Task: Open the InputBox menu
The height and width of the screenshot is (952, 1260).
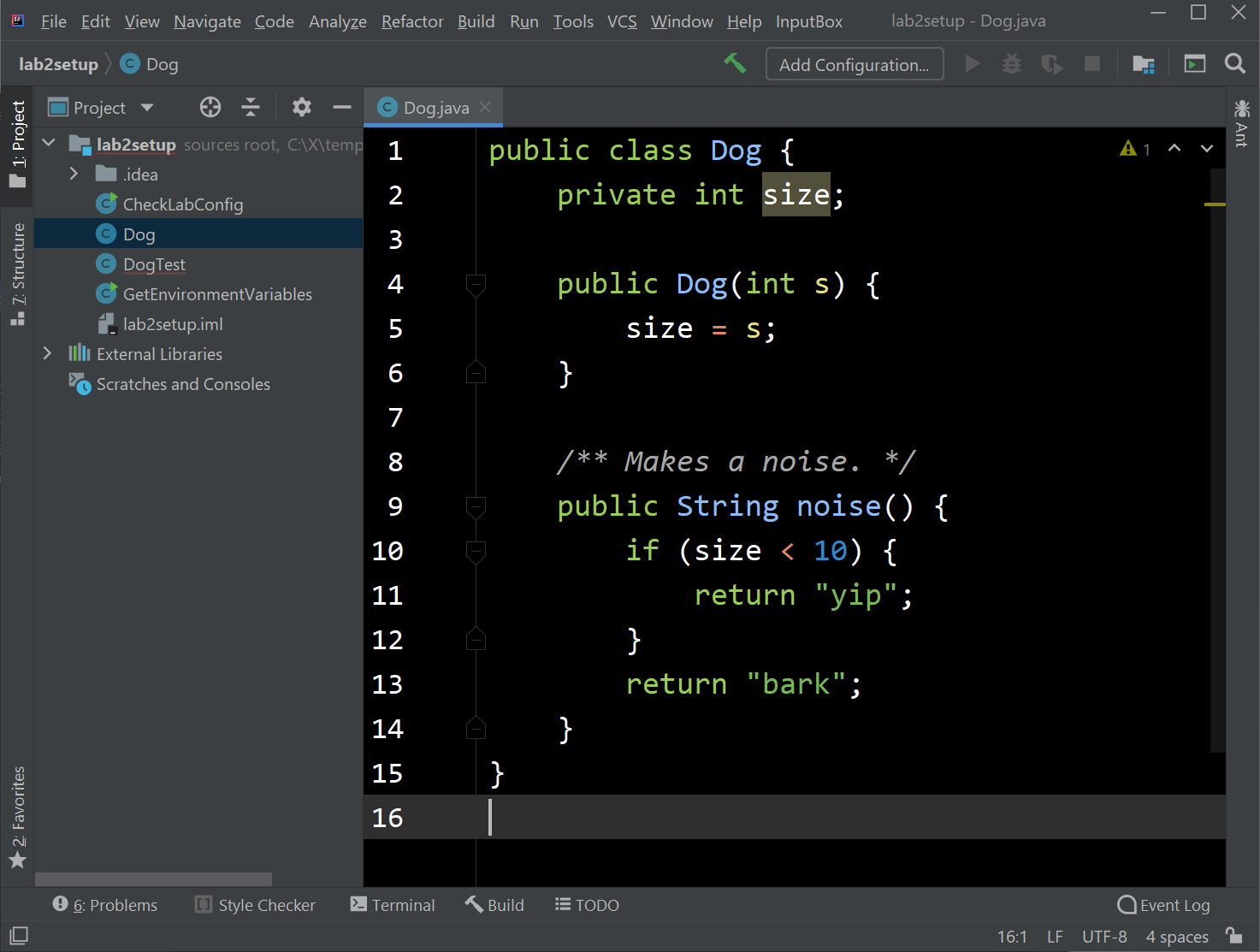Action: point(809,21)
